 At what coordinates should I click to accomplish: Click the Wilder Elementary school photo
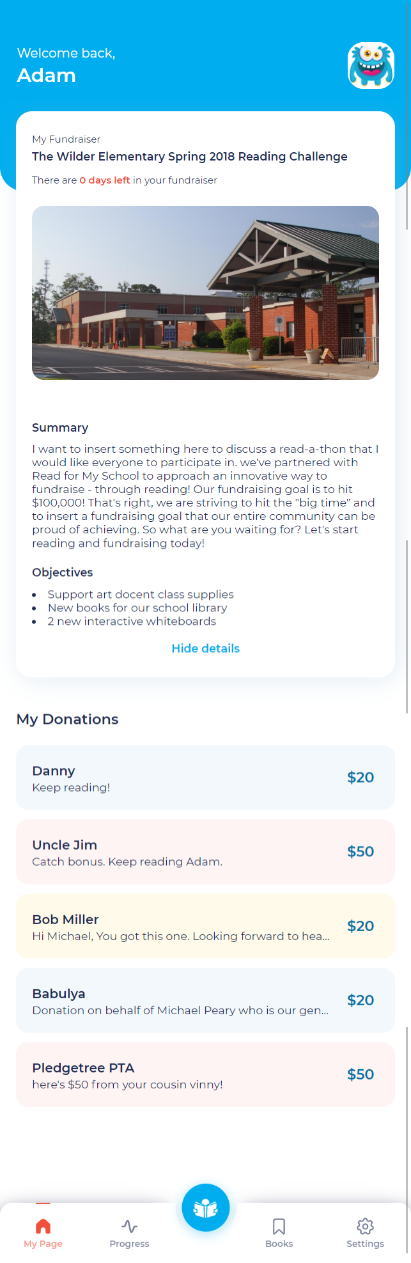point(206,293)
